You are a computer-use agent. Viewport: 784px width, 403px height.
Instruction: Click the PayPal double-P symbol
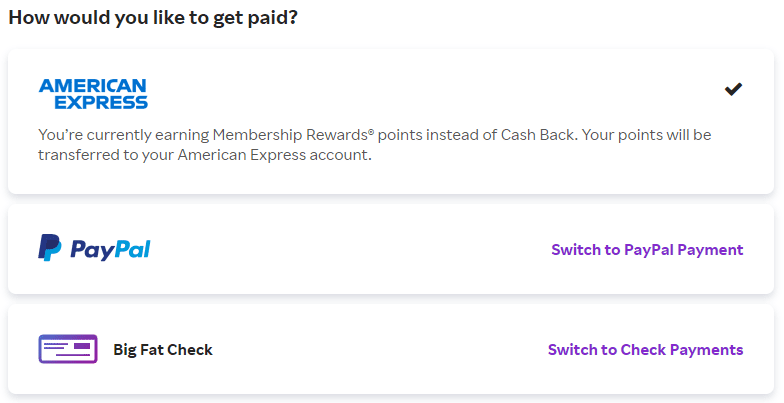[50, 248]
